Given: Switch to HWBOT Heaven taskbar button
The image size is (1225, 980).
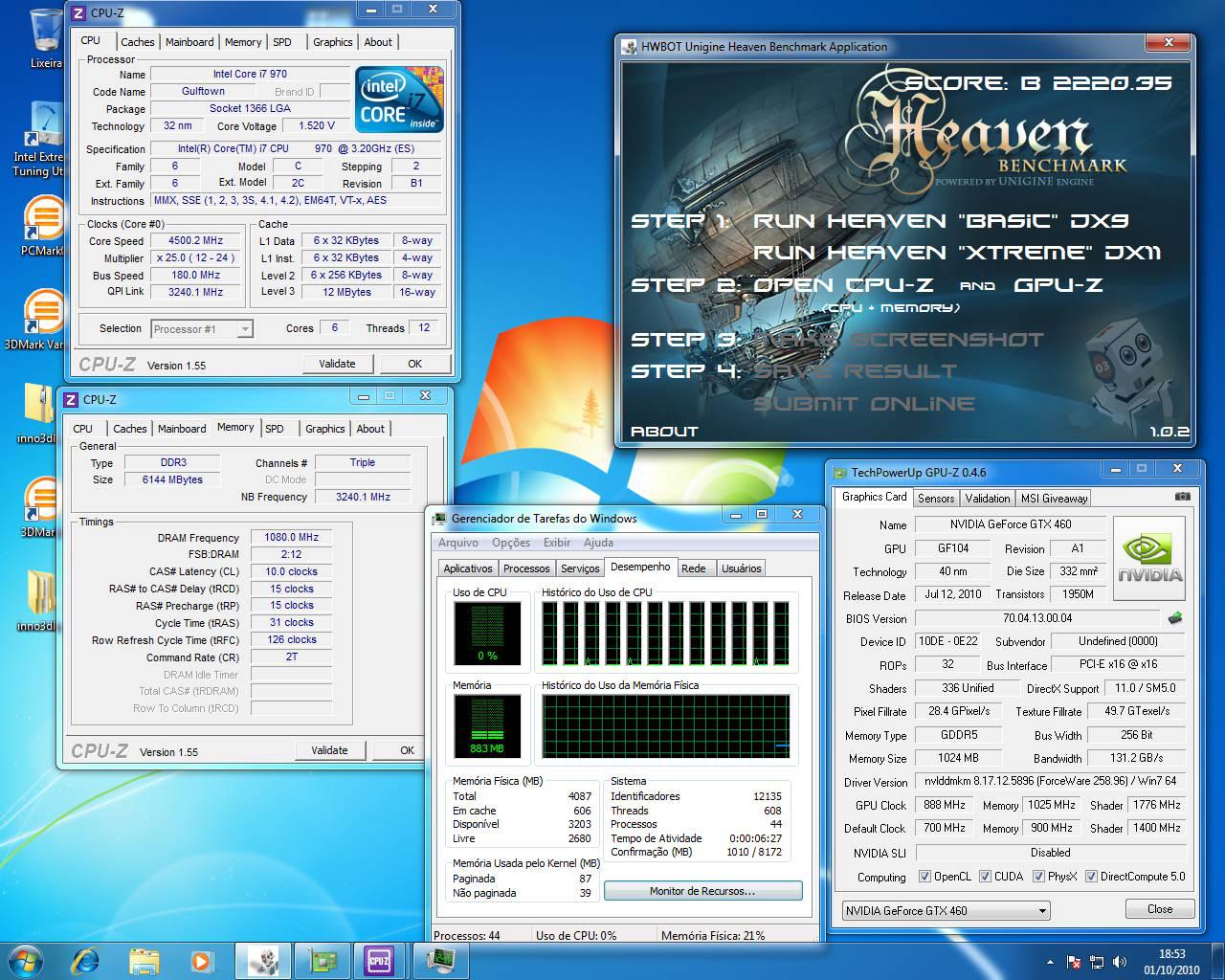Looking at the screenshot, I should [x=263, y=959].
